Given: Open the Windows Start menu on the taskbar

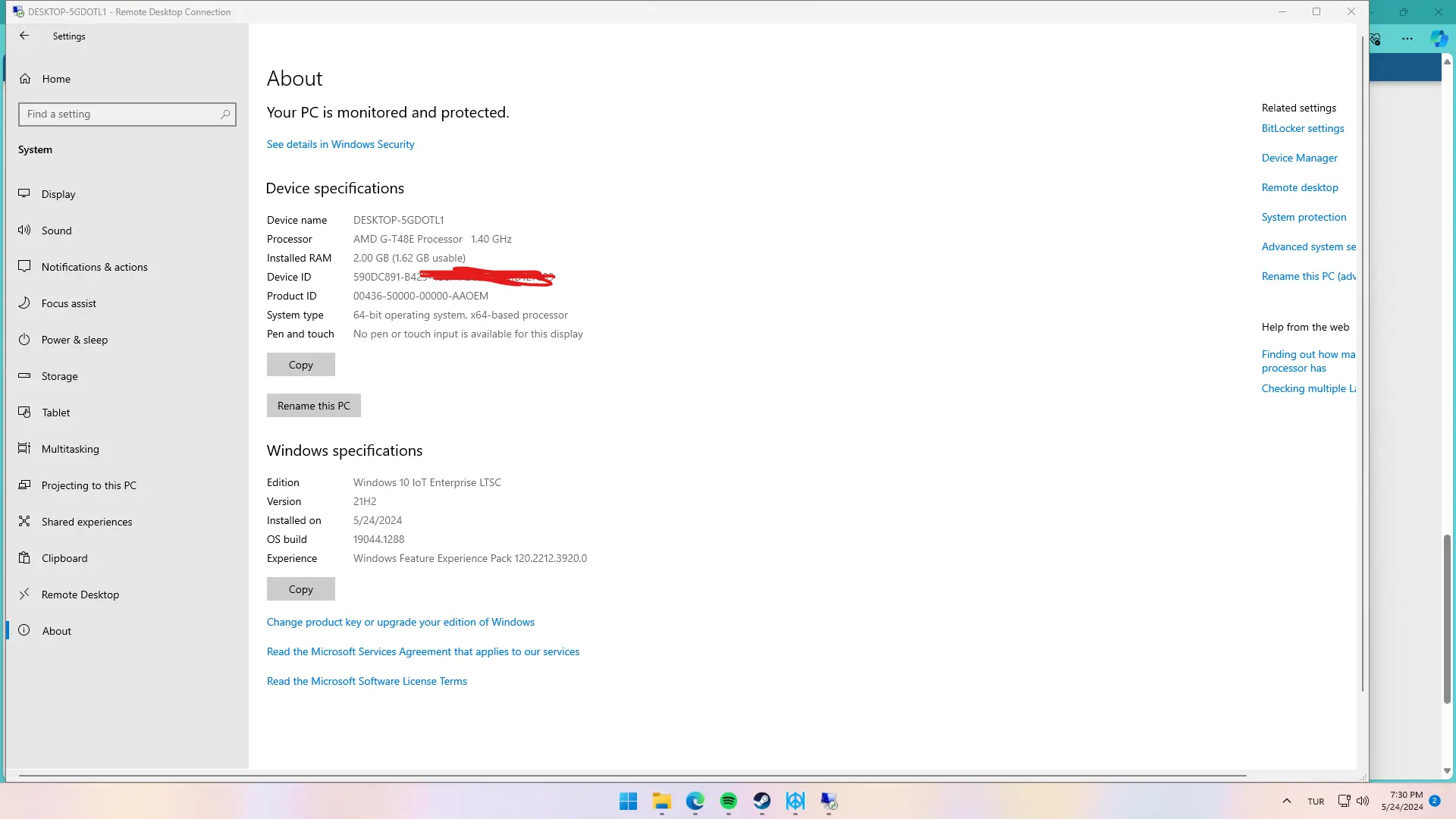Looking at the screenshot, I should [x=628, y=801].
